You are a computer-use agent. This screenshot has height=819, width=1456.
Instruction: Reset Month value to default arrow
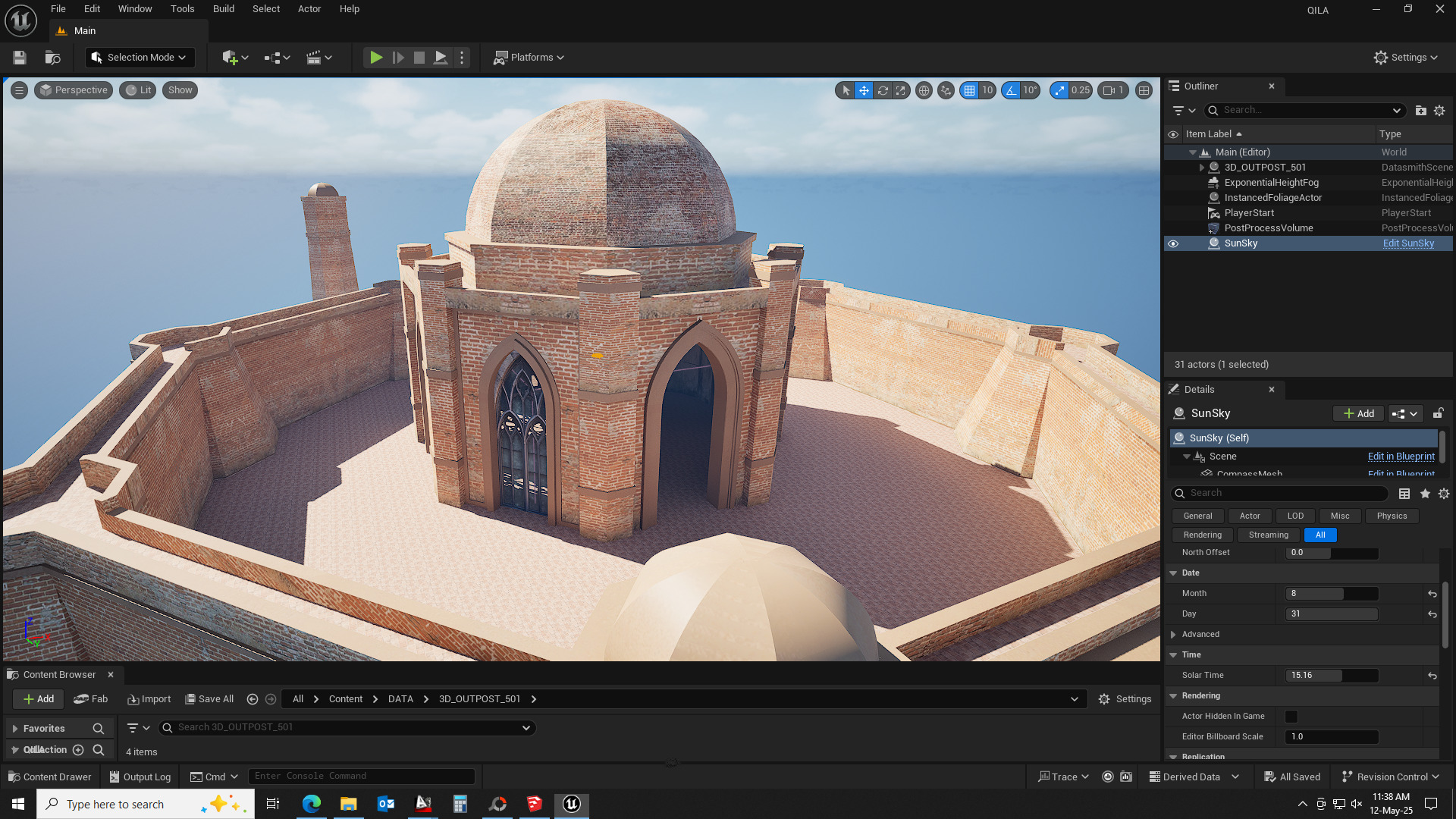tap(1432, 594)
